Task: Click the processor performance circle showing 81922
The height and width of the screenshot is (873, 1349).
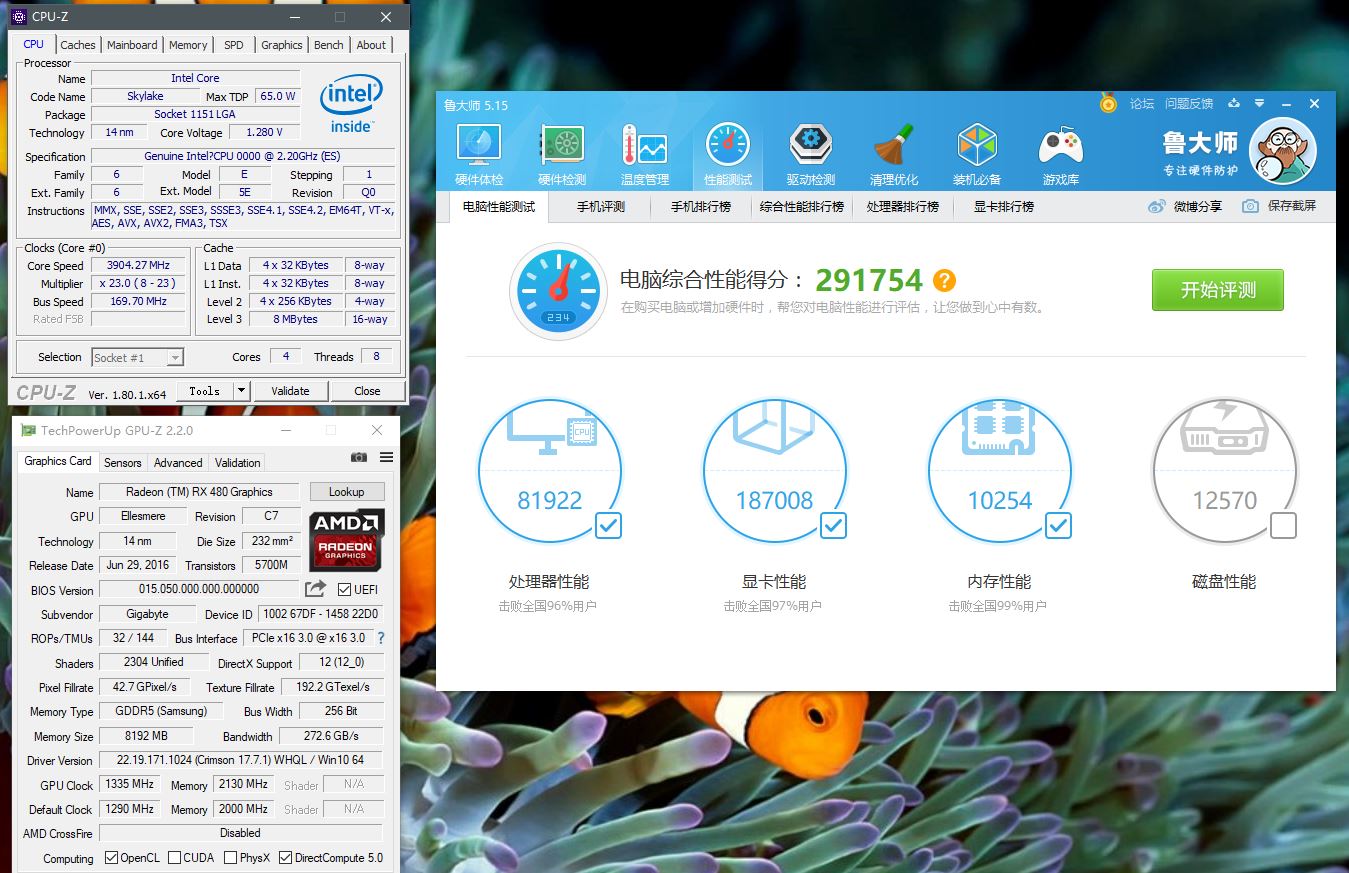Action: pos(550,470)
